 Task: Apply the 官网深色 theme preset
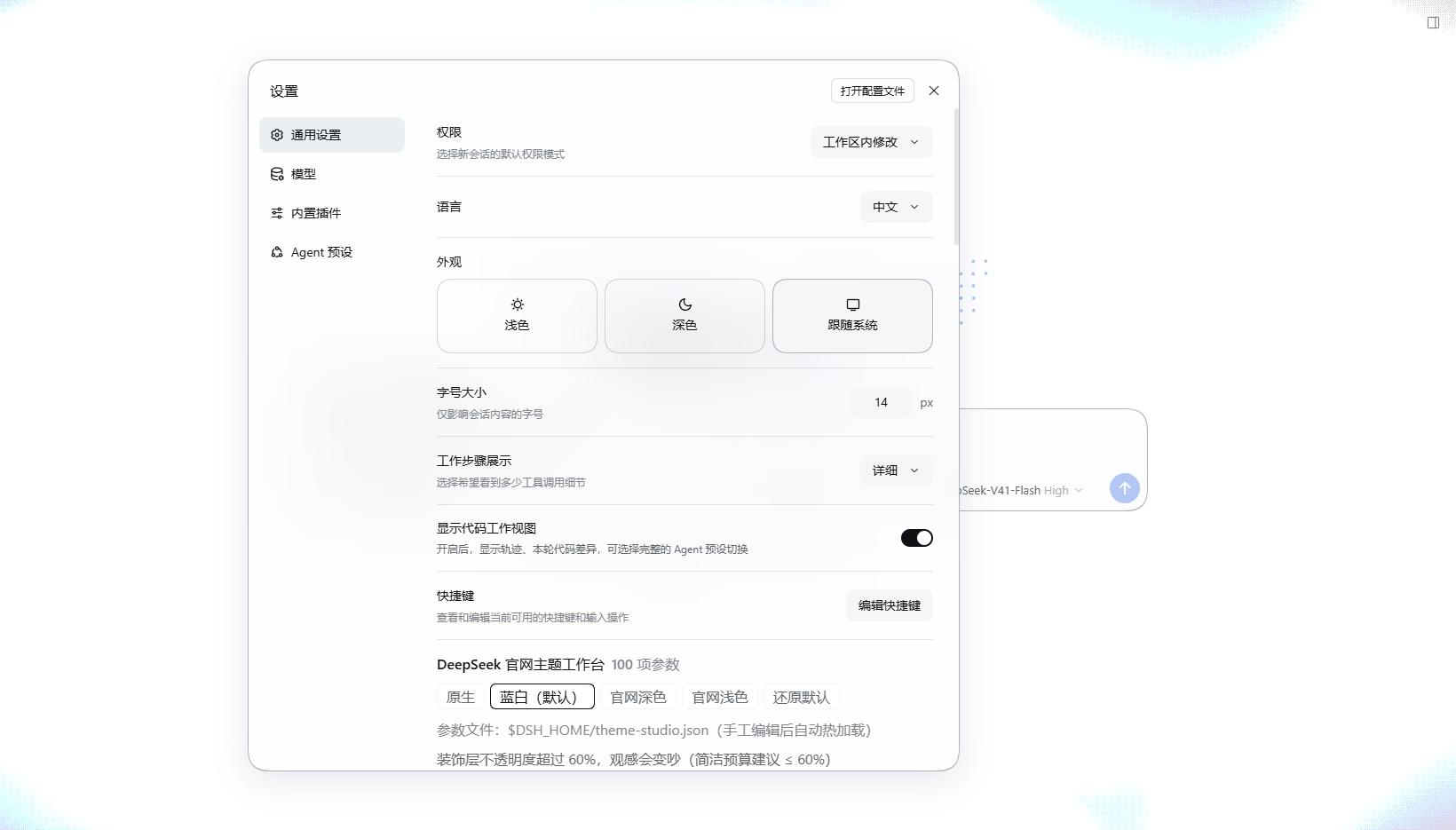[638, 697]
